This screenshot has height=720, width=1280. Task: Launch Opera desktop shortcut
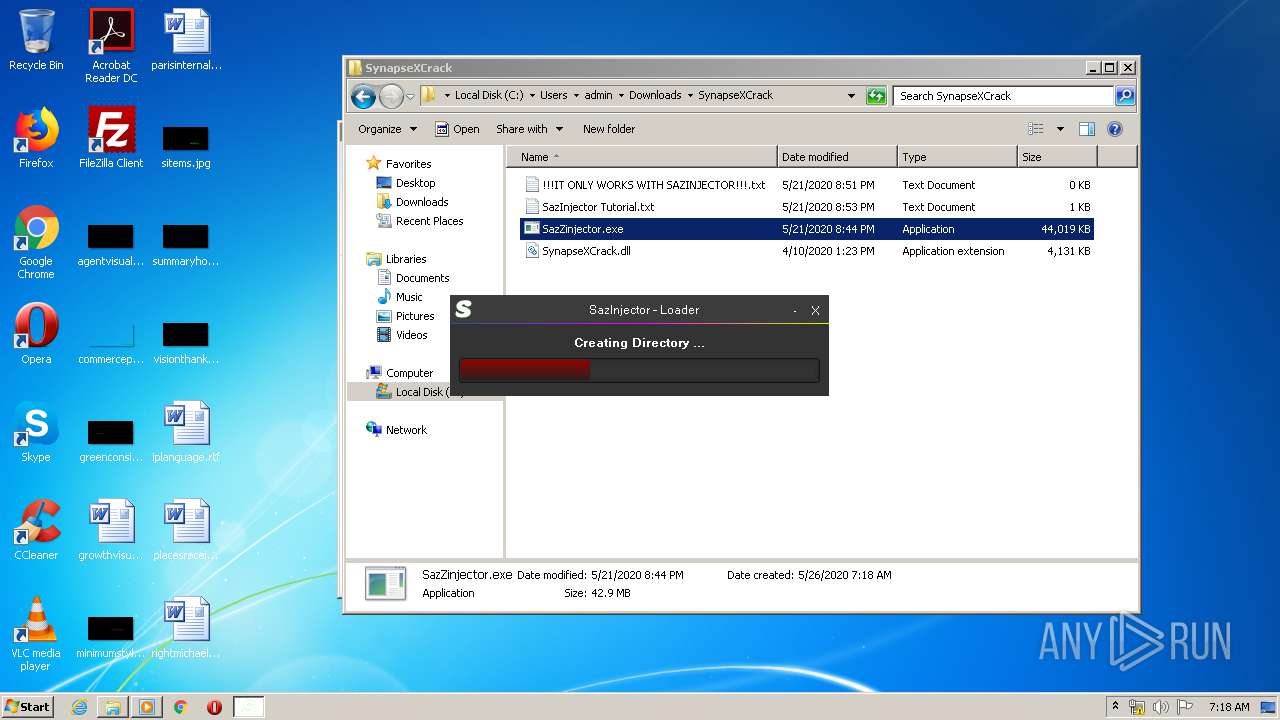click(x=36, y=334)
